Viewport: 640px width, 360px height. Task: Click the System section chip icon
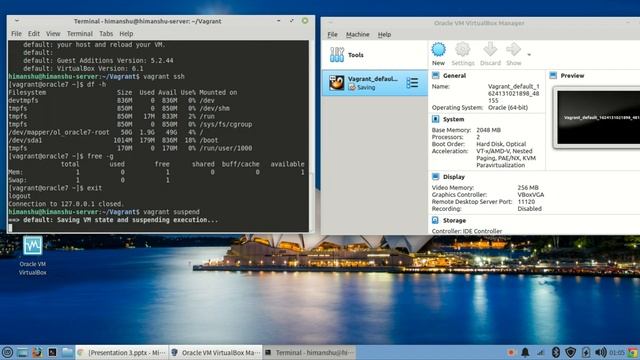pyautogui.click(x=436, y=119)
